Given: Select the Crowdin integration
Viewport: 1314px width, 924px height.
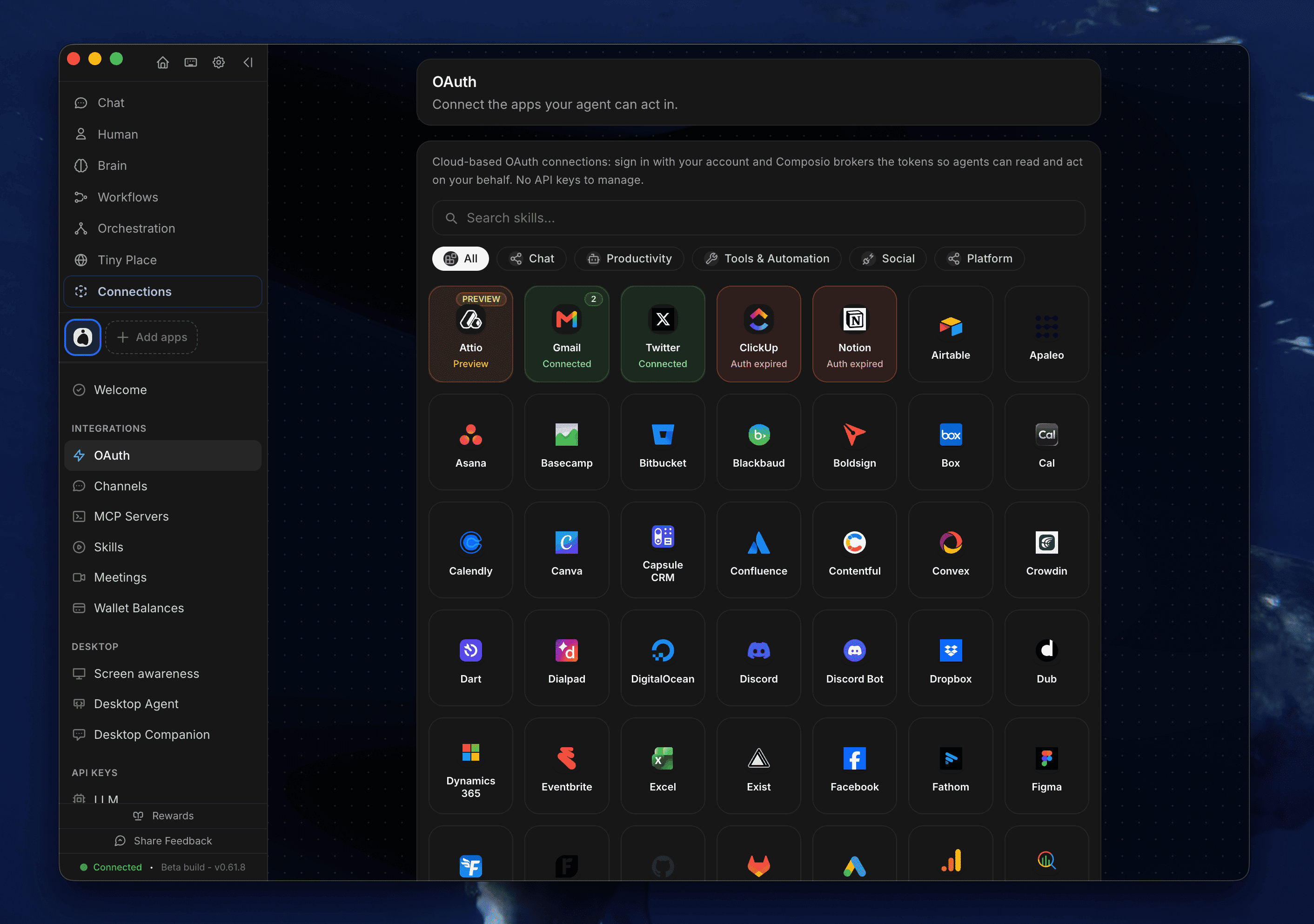Looking at the screenshot, I should (1047, 550).
